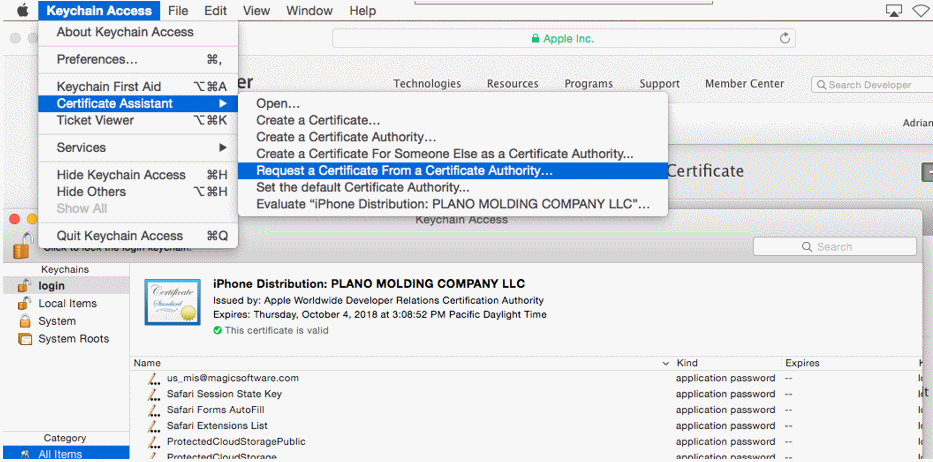Image resolution: width=933 pixels, height=462 pixels.
Task: Sort by the Expires column header
Action: tap(847, 363)
